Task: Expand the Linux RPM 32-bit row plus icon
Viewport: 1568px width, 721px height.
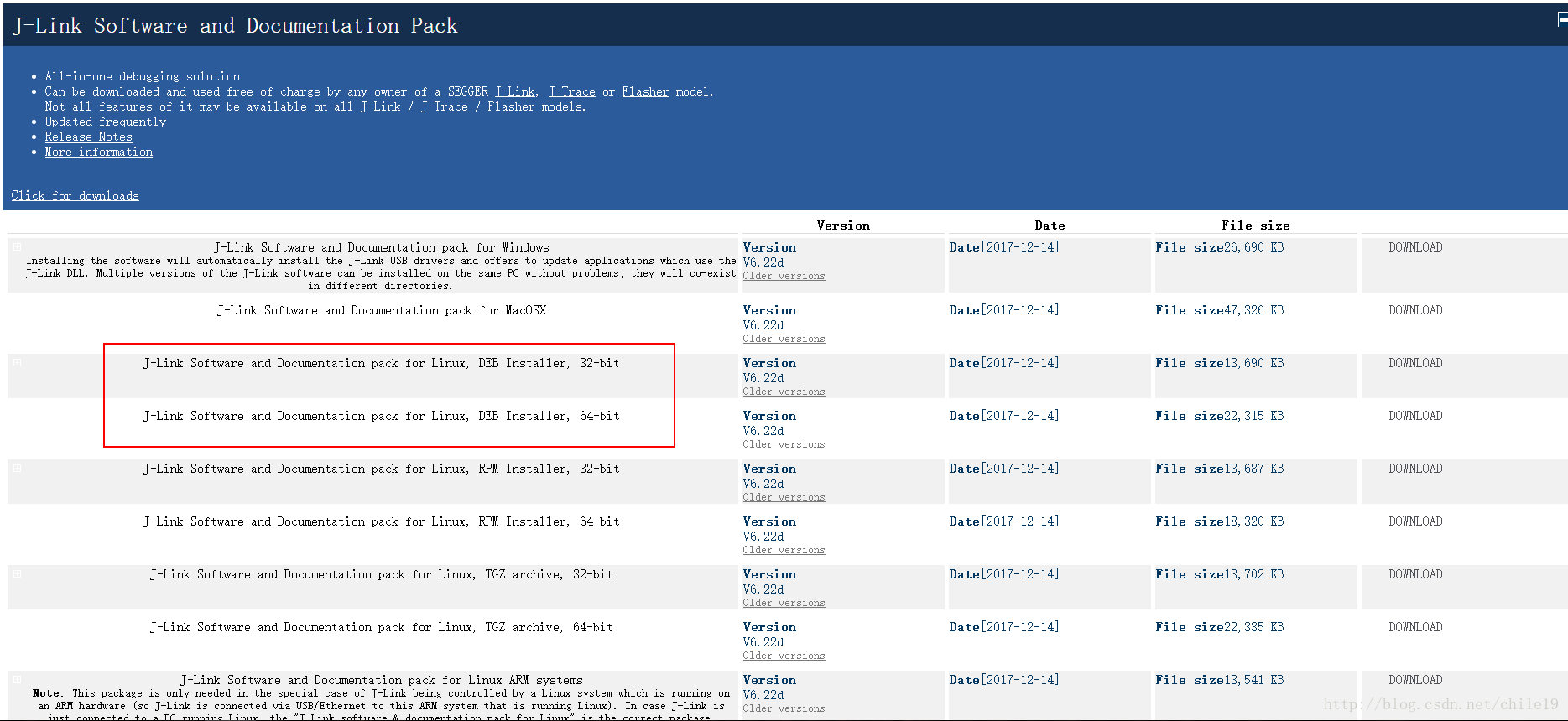Action: click(x=17, y=469)
